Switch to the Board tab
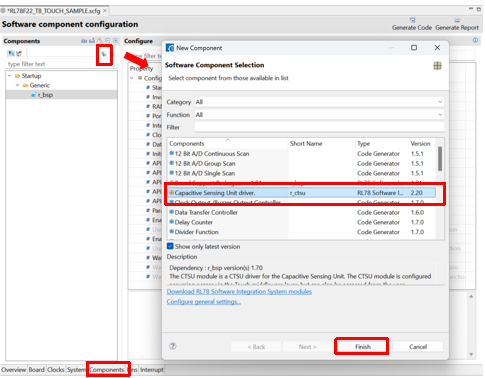Screen dimensions: 485x378 point(36,370)
